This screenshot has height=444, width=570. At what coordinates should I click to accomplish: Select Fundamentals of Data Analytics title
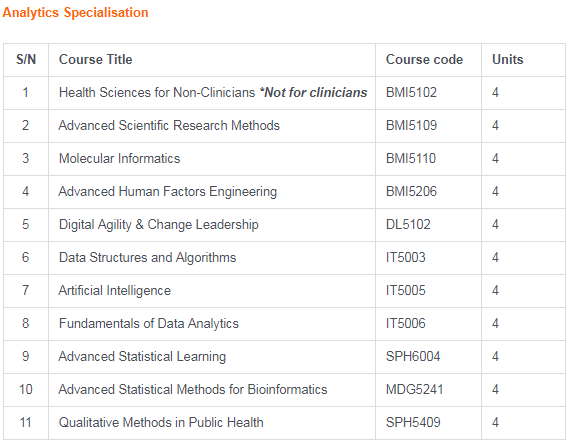(x=149, y=324)
